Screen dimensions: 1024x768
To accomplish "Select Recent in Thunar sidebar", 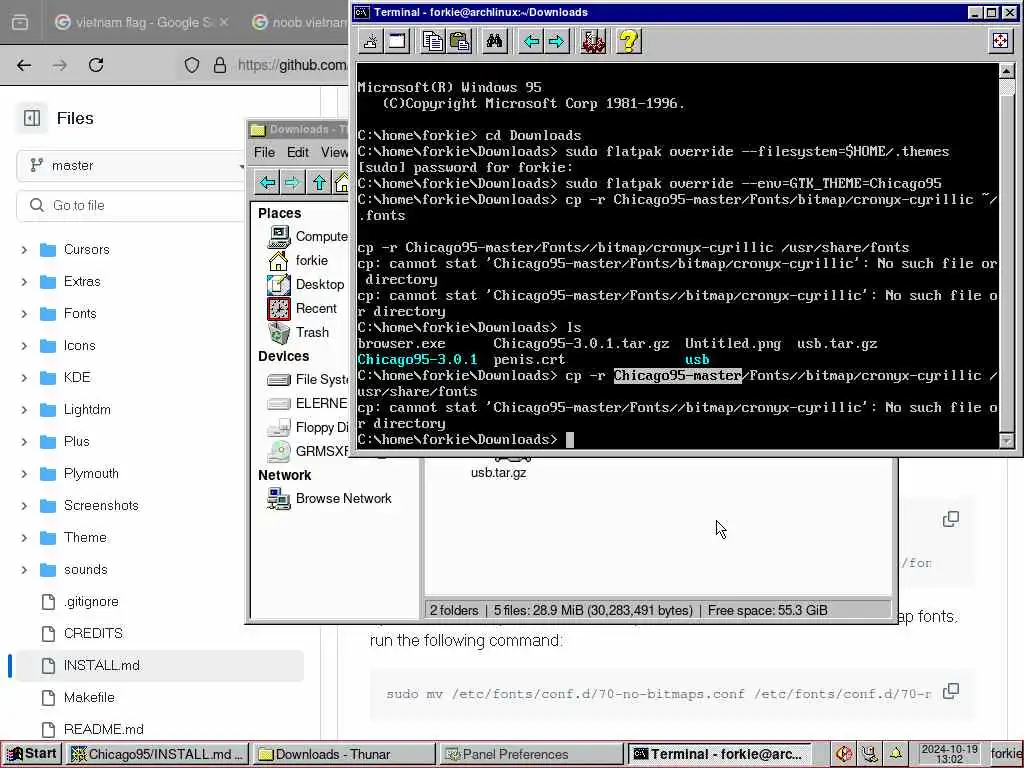I will pyautogui.click(x=302, y=308).
